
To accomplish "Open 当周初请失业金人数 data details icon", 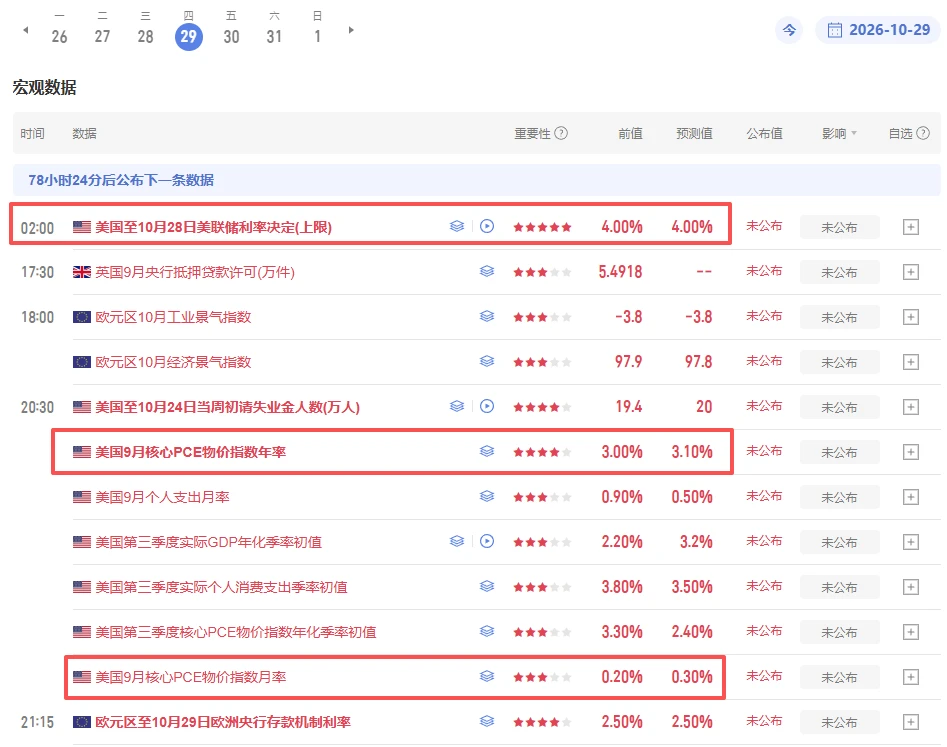I will [457, 406].
